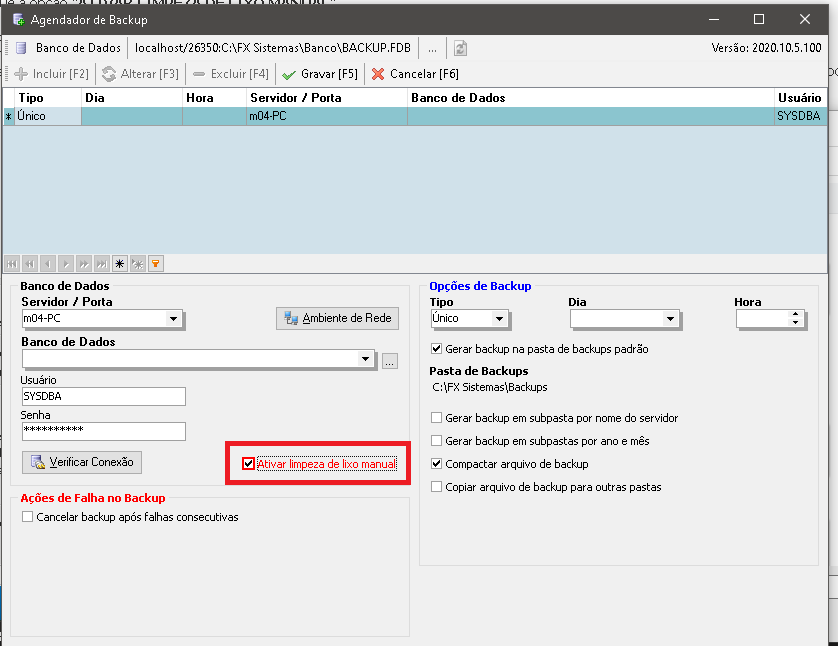Click the black asterisk navigator icon
This screenshot has height=646, width=838.
119,264
